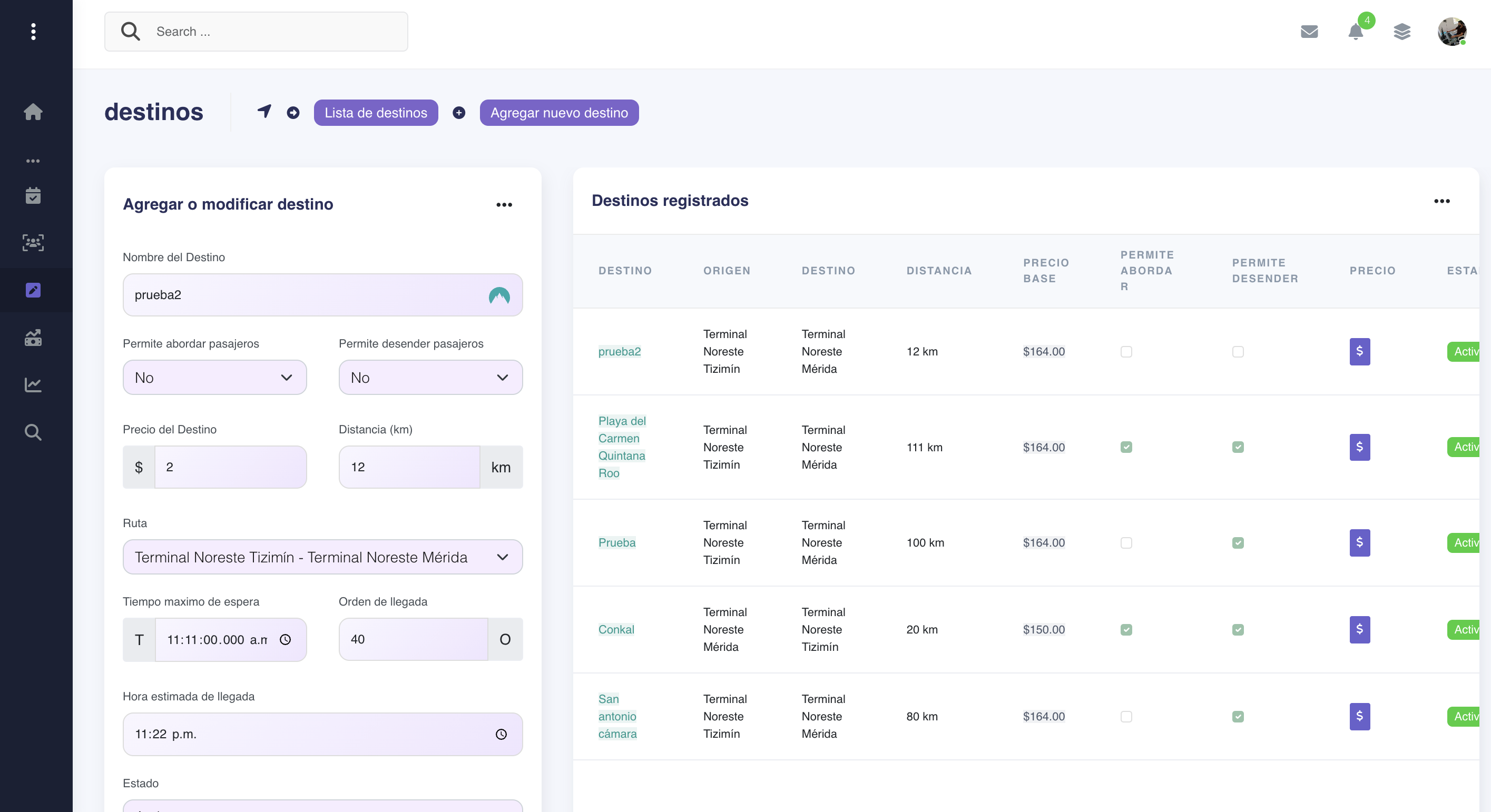
Task: Open Permite desender pasajeros dropdown
Action: [x=430, y=378]
